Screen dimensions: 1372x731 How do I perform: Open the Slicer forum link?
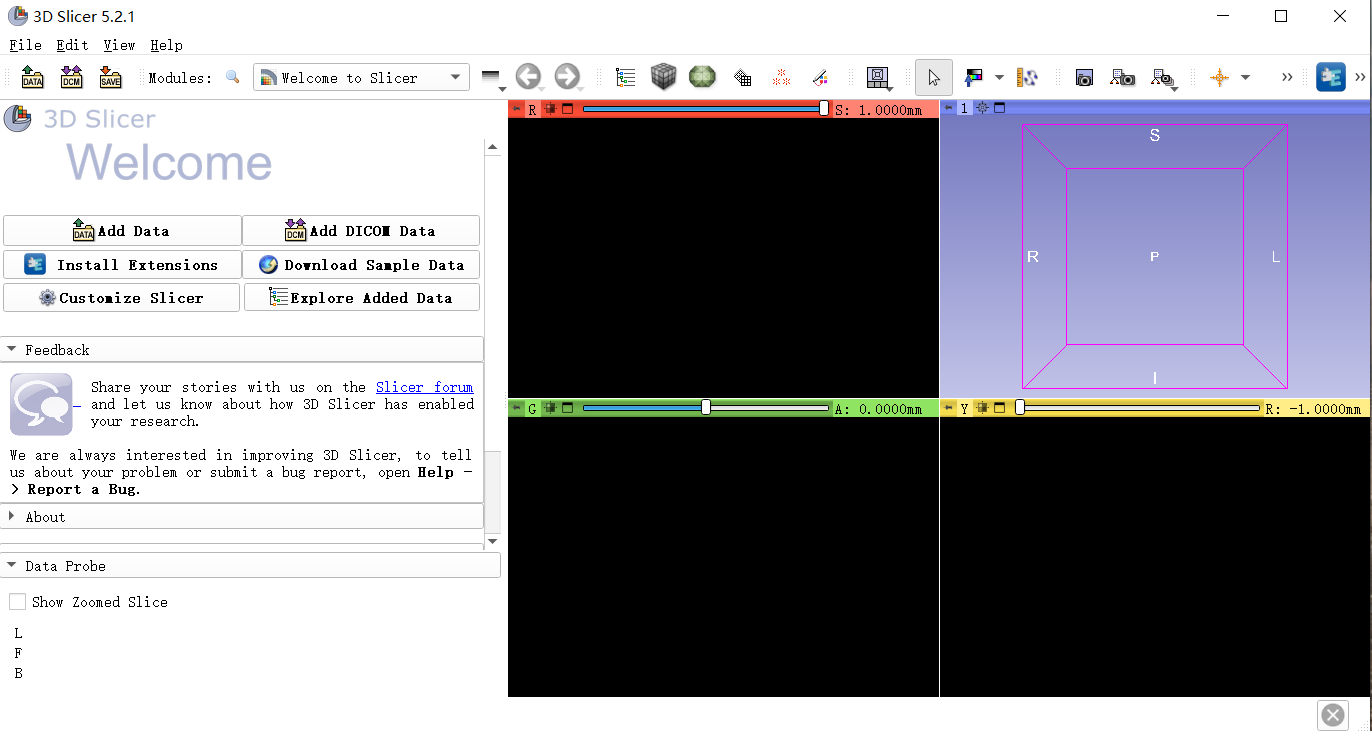click(424, 387)
